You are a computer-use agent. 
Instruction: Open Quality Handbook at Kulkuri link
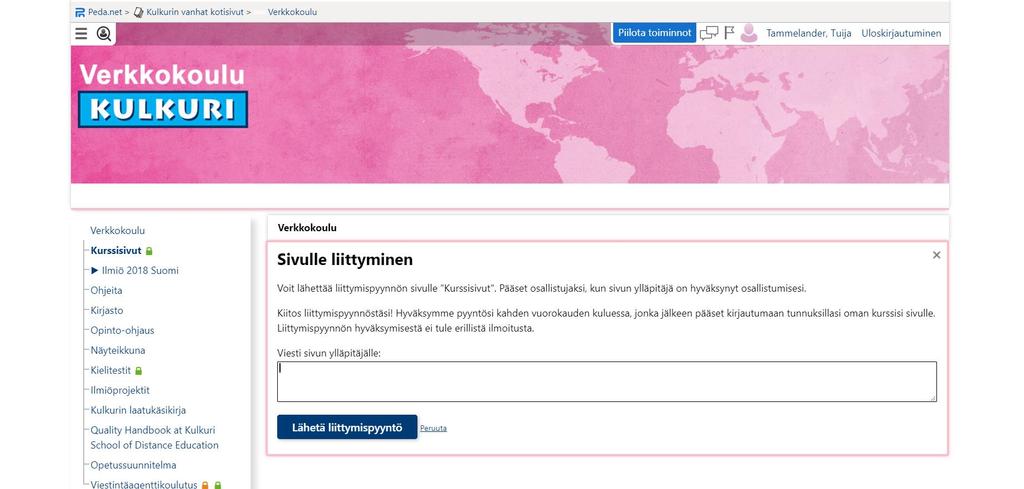coord(154,437)
